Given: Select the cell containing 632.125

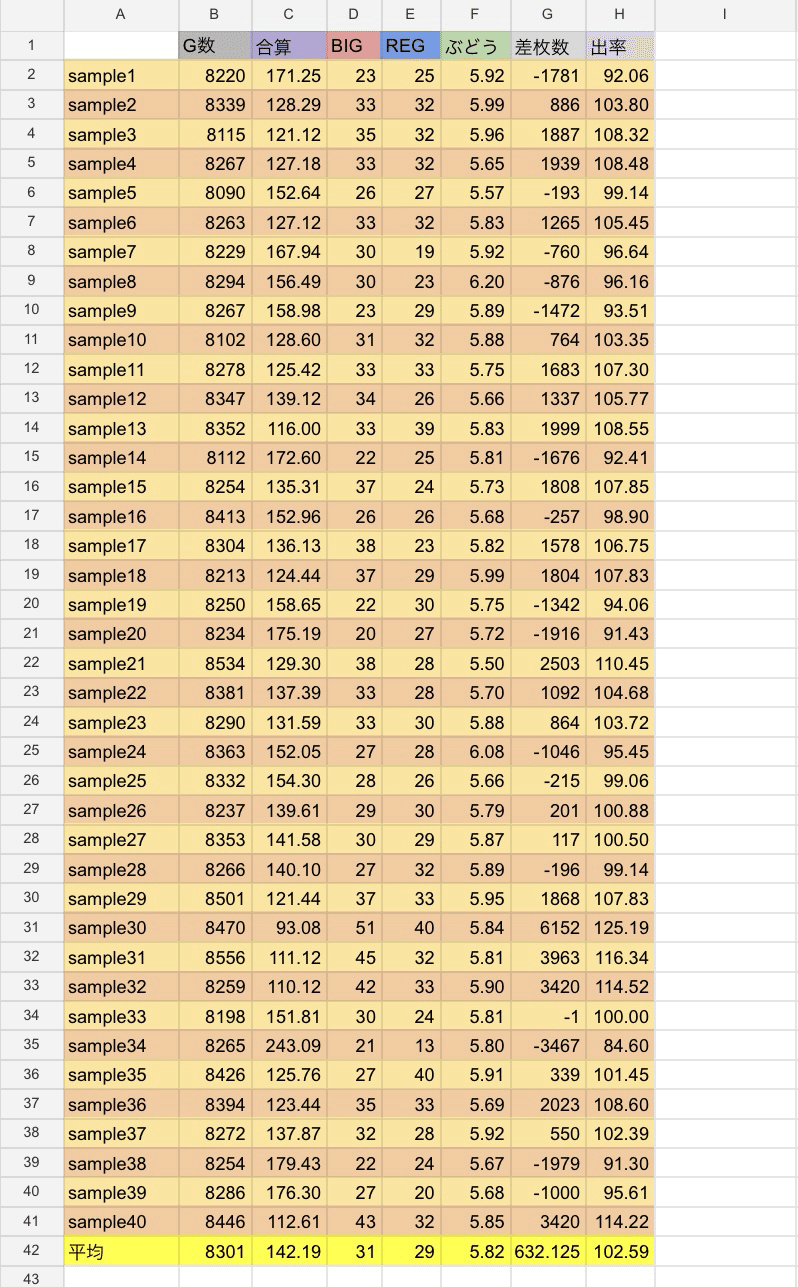Looking at the screenshot, I should (x=548, y=1251).
